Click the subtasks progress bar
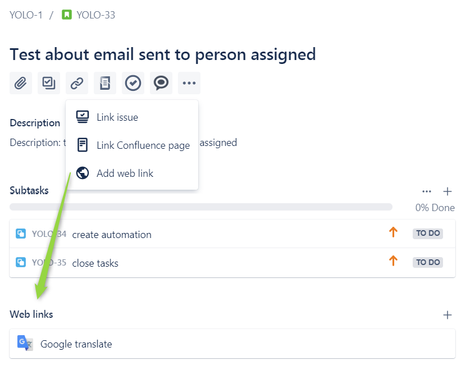 click(201, 207)
